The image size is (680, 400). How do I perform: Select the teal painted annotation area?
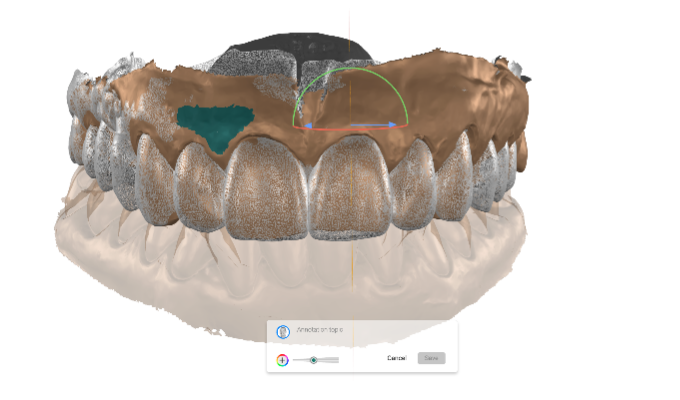(x=212, y=122)
